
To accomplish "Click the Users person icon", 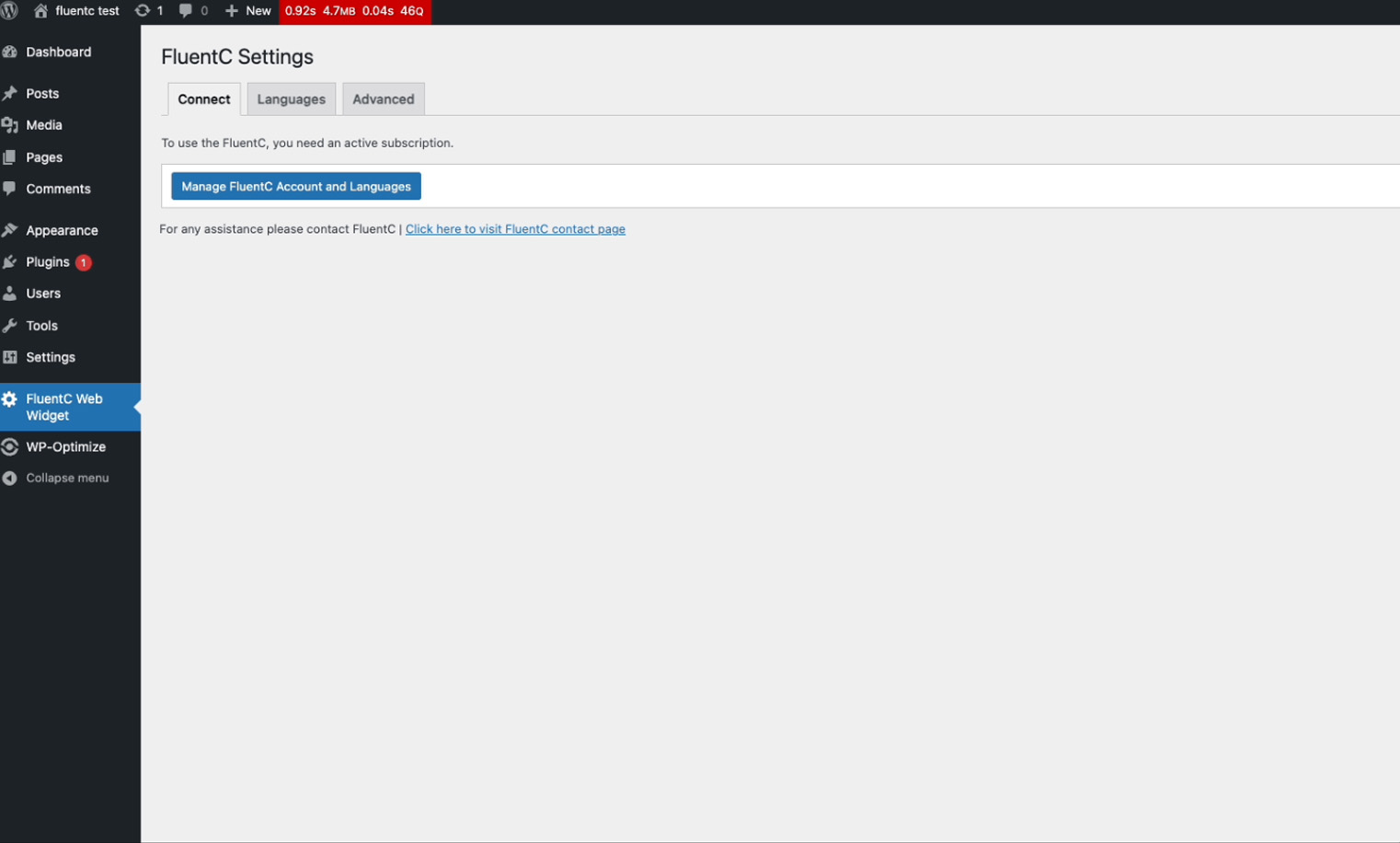I will click(10, 294).
